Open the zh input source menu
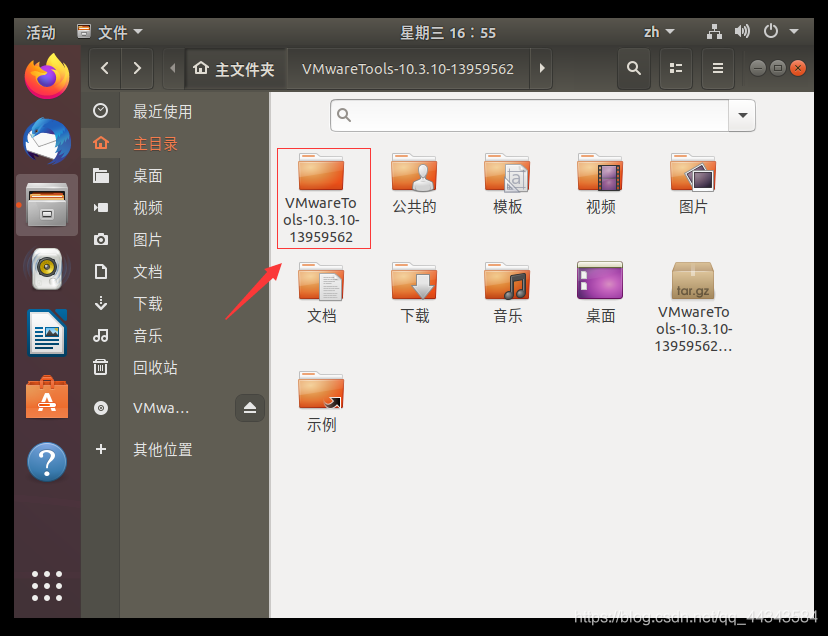This screenshot has width=828, height=636. pos(659,32)
